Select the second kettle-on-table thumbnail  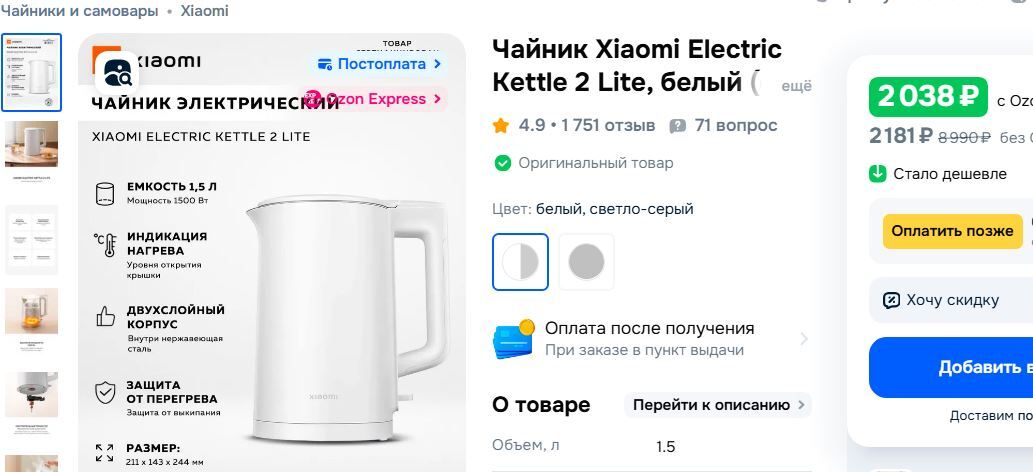point(32,148)
